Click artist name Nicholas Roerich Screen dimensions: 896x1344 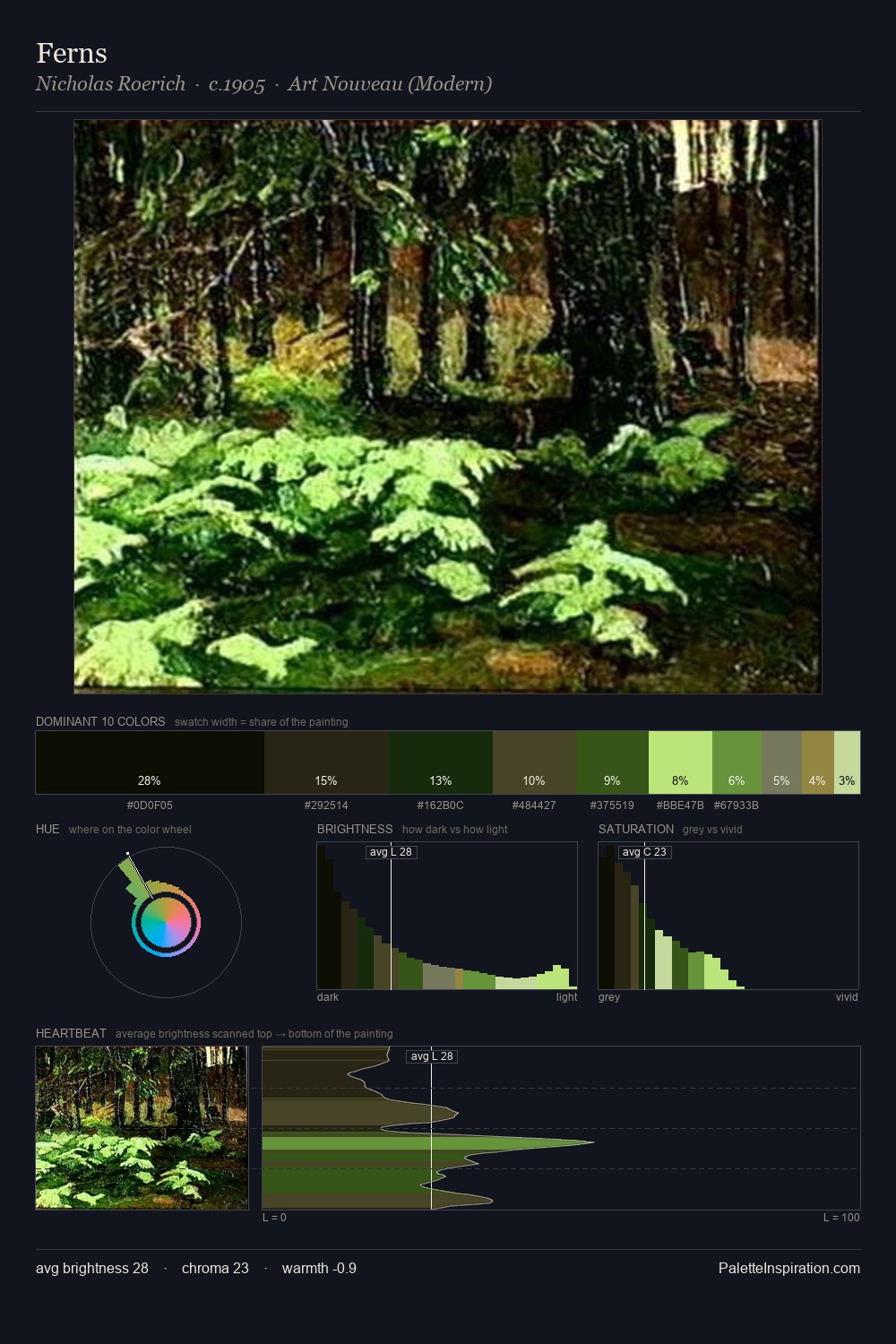tap(110, 84)
